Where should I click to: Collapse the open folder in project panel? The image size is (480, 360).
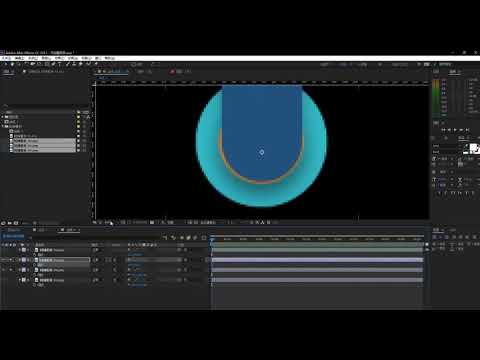[x=2, y=127]
